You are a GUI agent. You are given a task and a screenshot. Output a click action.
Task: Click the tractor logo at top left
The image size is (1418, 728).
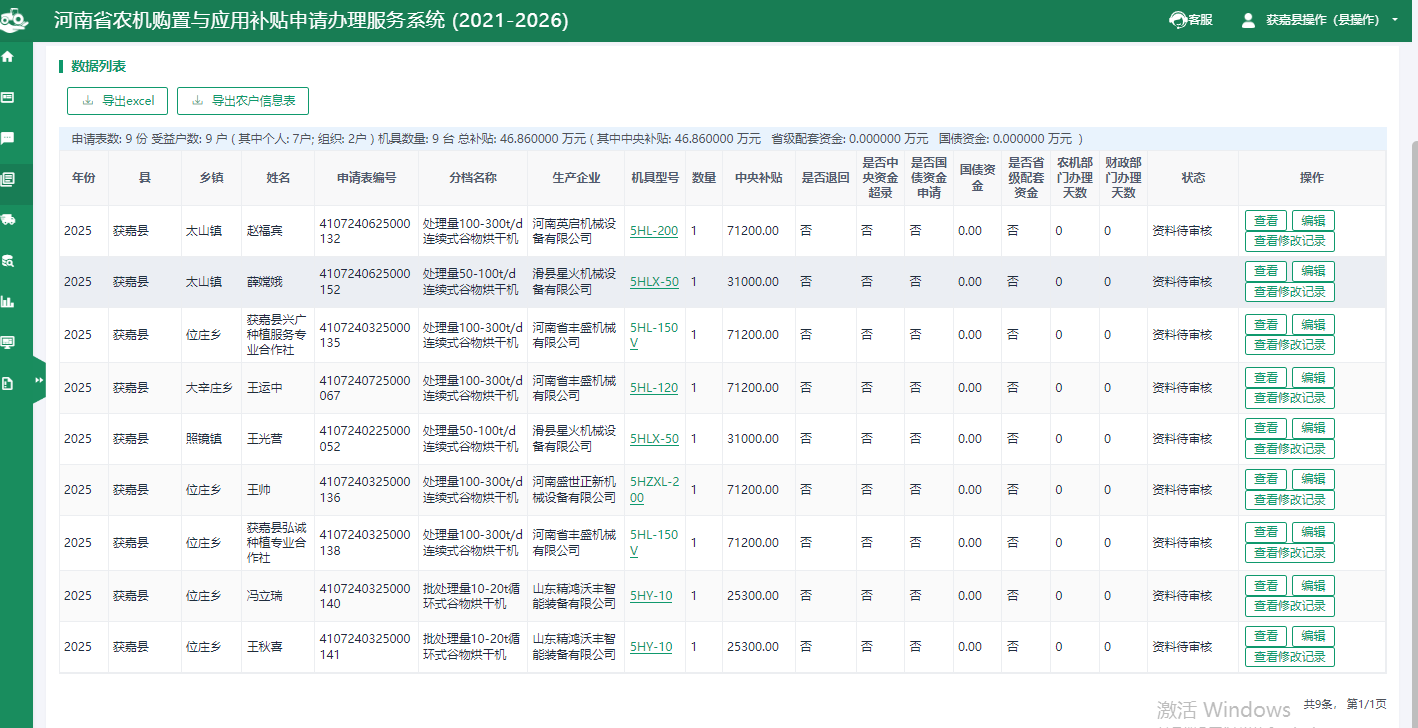tap(15, 21)
